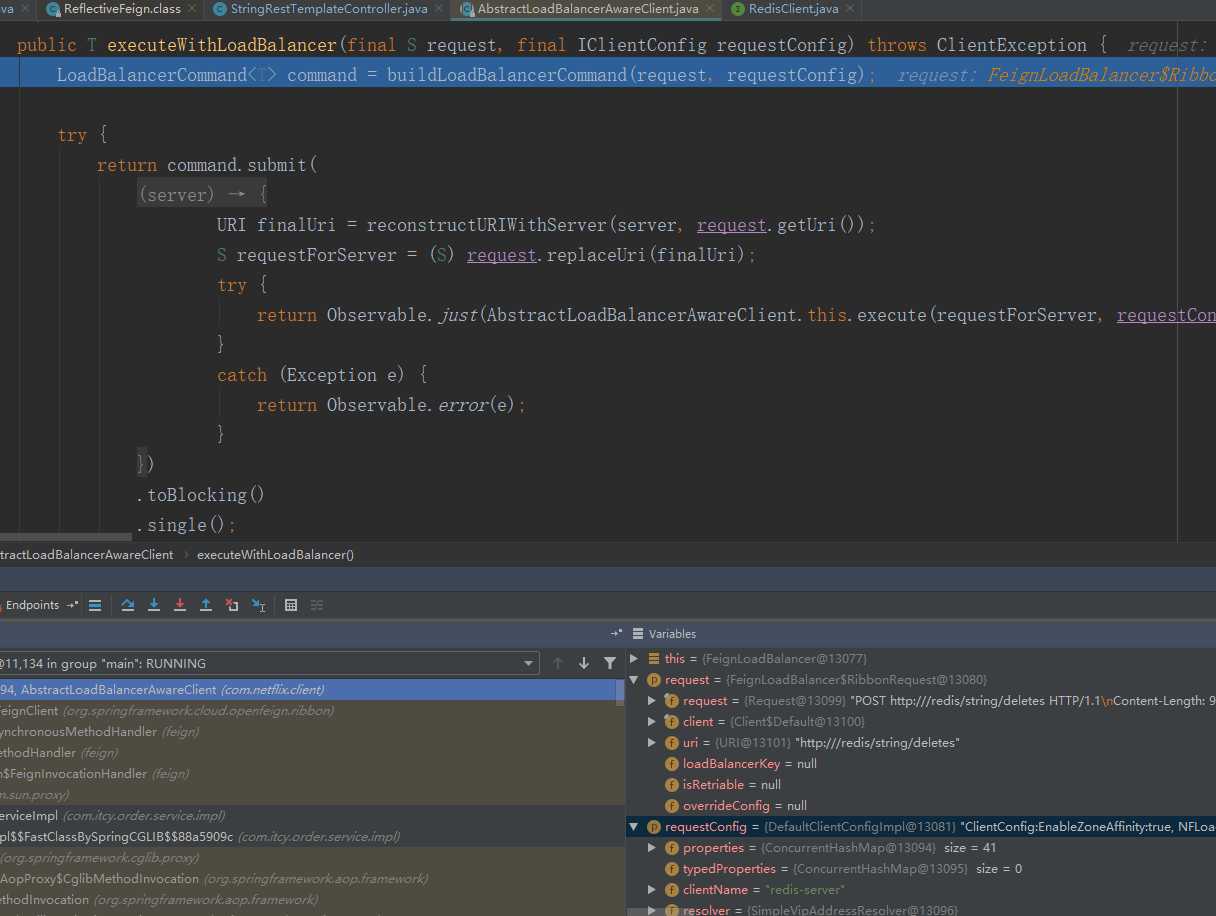Click the Force Step Into red arrow icon
This screenshot has height=916, width=1216.
coord(180,605)
